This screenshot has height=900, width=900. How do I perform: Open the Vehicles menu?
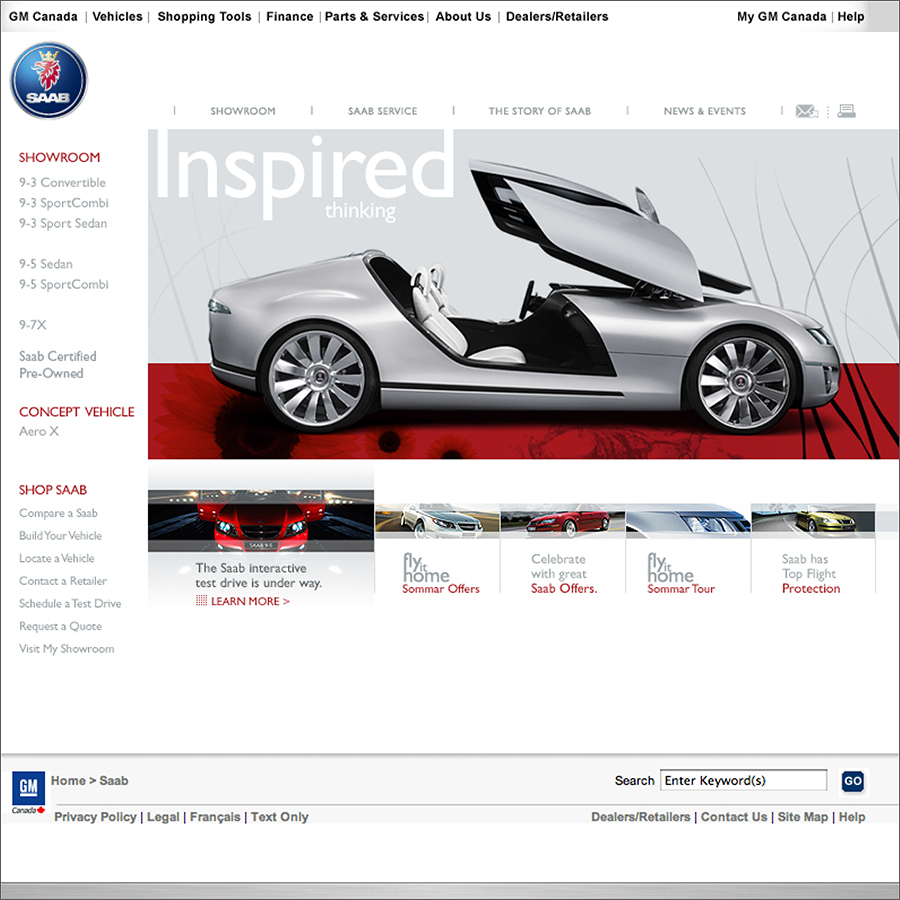117,17
